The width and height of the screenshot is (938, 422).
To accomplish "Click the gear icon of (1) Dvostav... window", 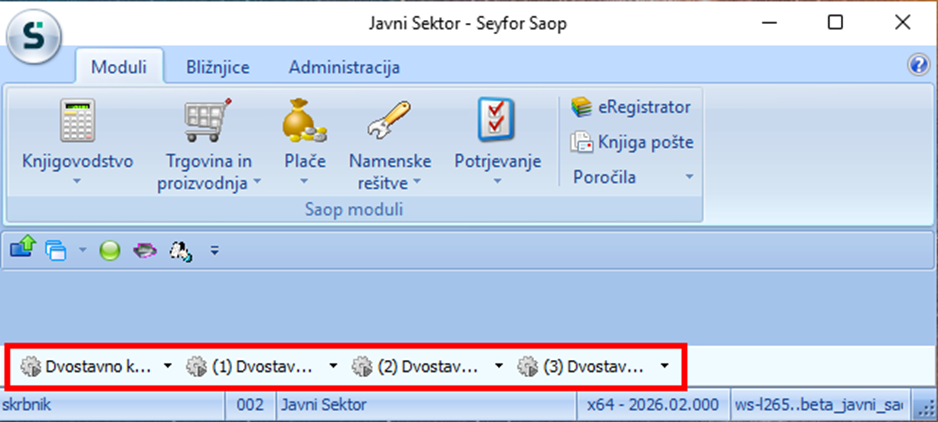I will point(196,366).
